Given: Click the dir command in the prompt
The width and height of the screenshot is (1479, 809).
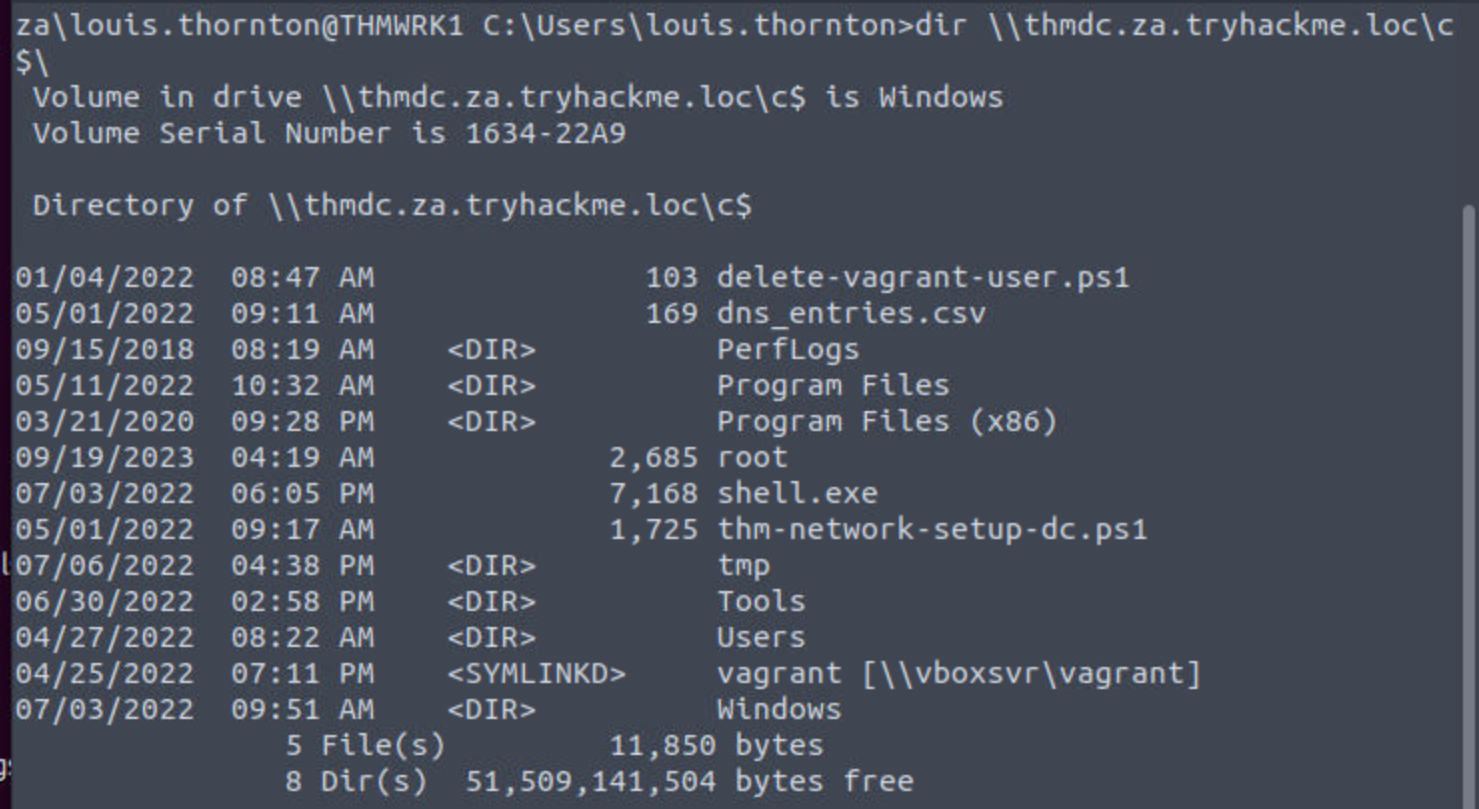Looking at the screenshot, I should pos(942,25).
